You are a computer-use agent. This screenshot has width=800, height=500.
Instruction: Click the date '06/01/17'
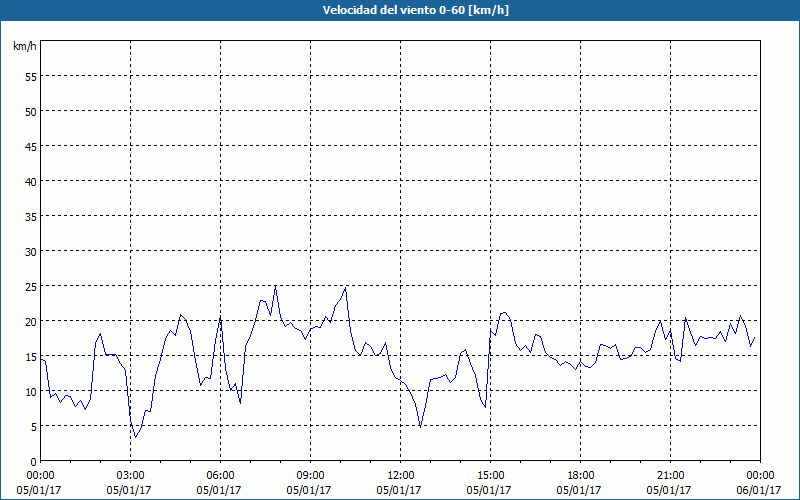click(x=759, y=490)
